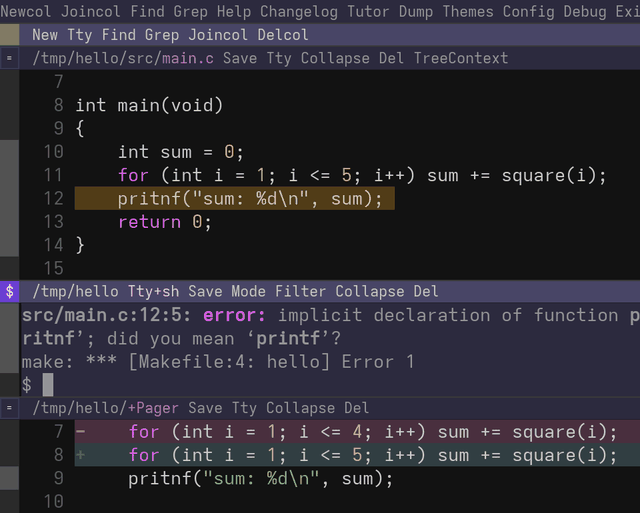The height and width of the screenshot is (513, 640).
Task: Collapse the Pager window
Action: pos(300,408)
